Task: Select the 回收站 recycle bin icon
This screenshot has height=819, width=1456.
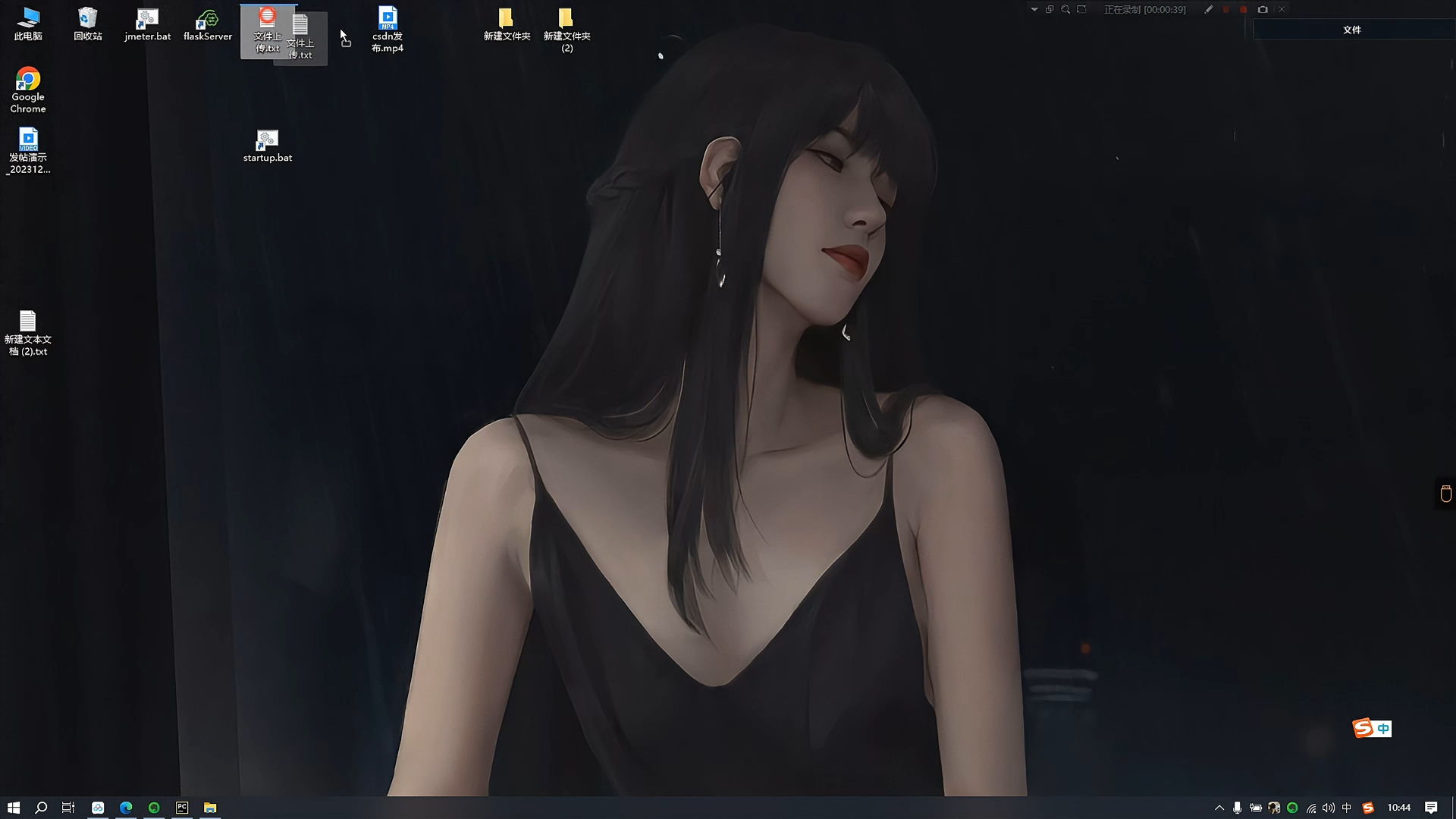Action: click(88, 24)
